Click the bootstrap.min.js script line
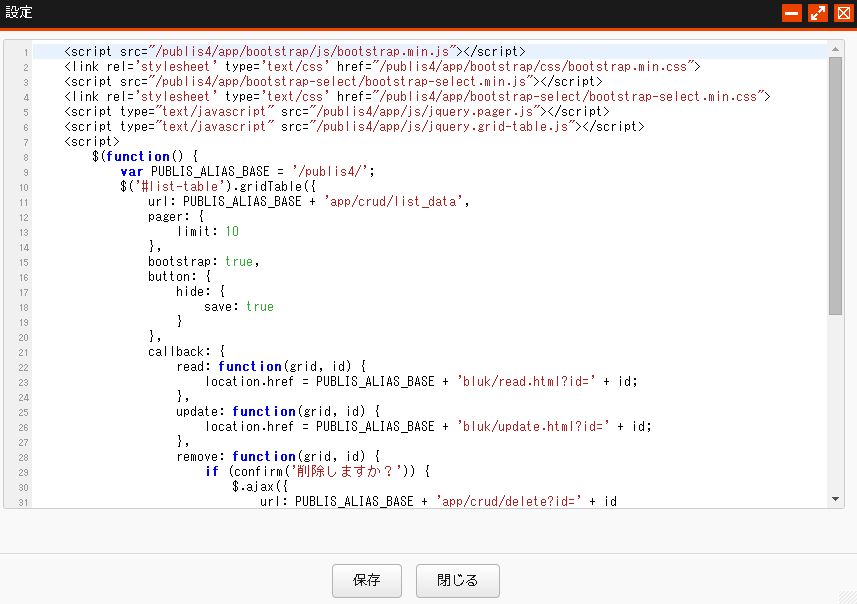The width and height of the screenshot is (857, 604). click(x=295, y=51)
